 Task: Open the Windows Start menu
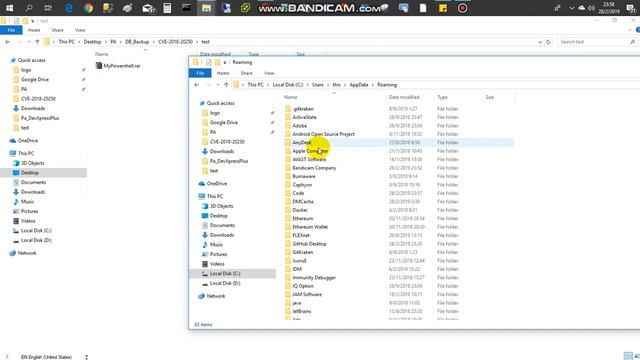coord(9,8)
